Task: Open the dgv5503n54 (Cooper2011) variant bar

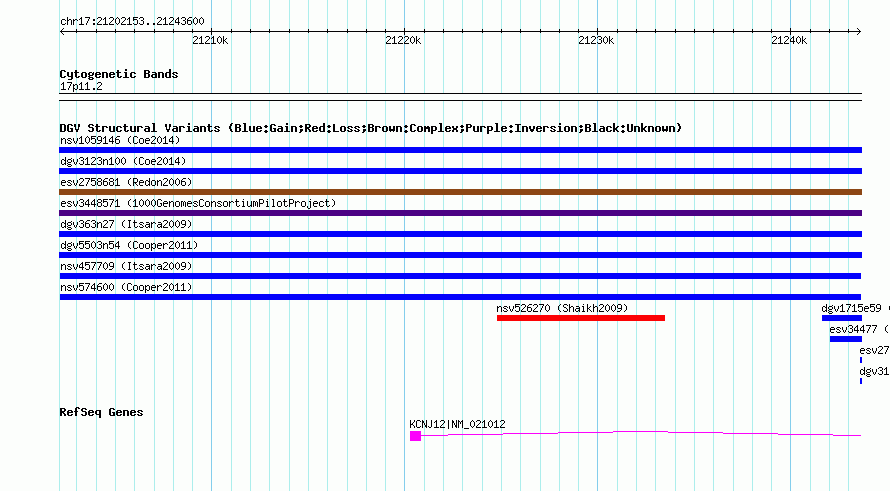Action: [x=460, y=255]
